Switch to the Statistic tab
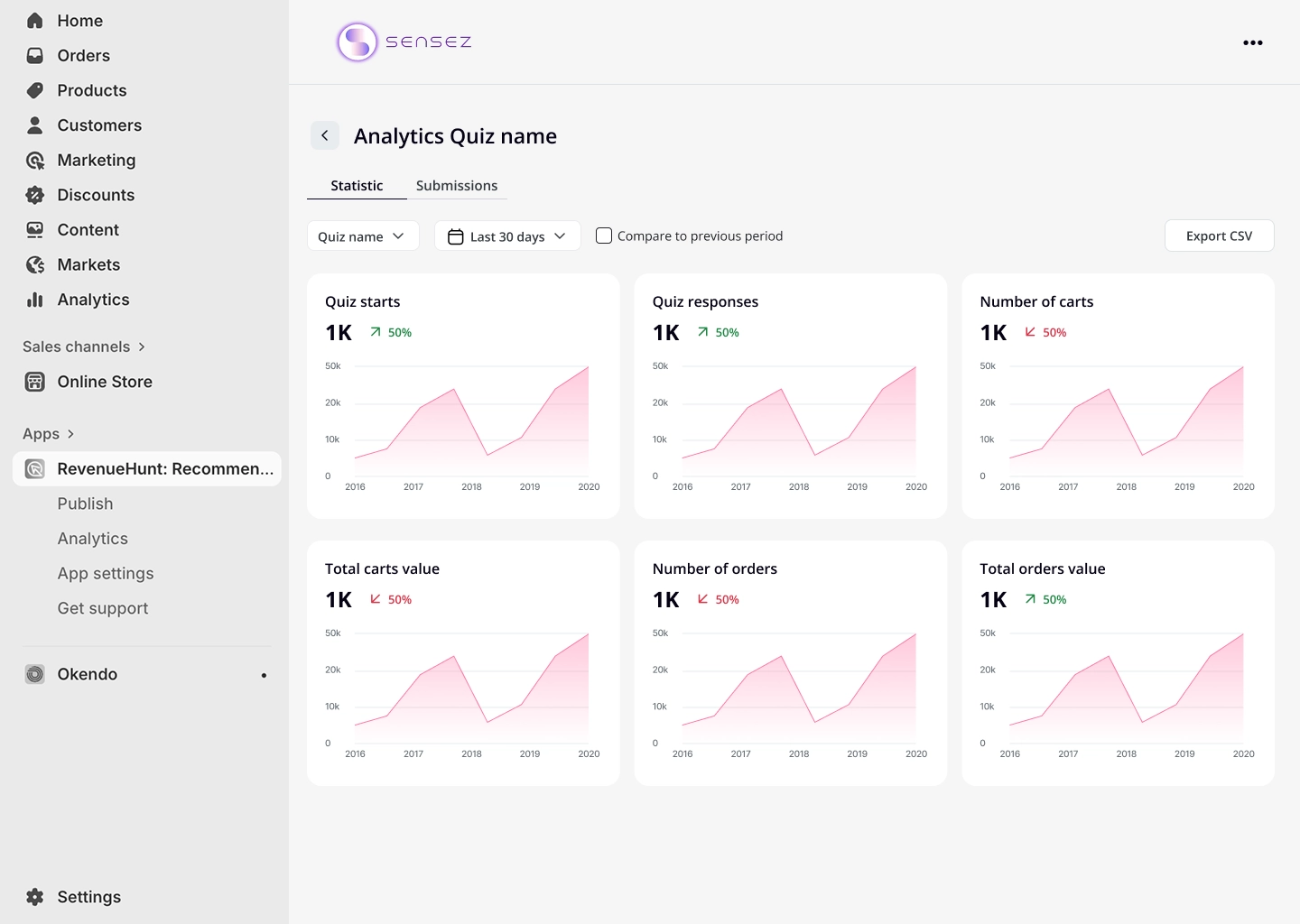The image size is (1300, 924). tap(357, 185)
